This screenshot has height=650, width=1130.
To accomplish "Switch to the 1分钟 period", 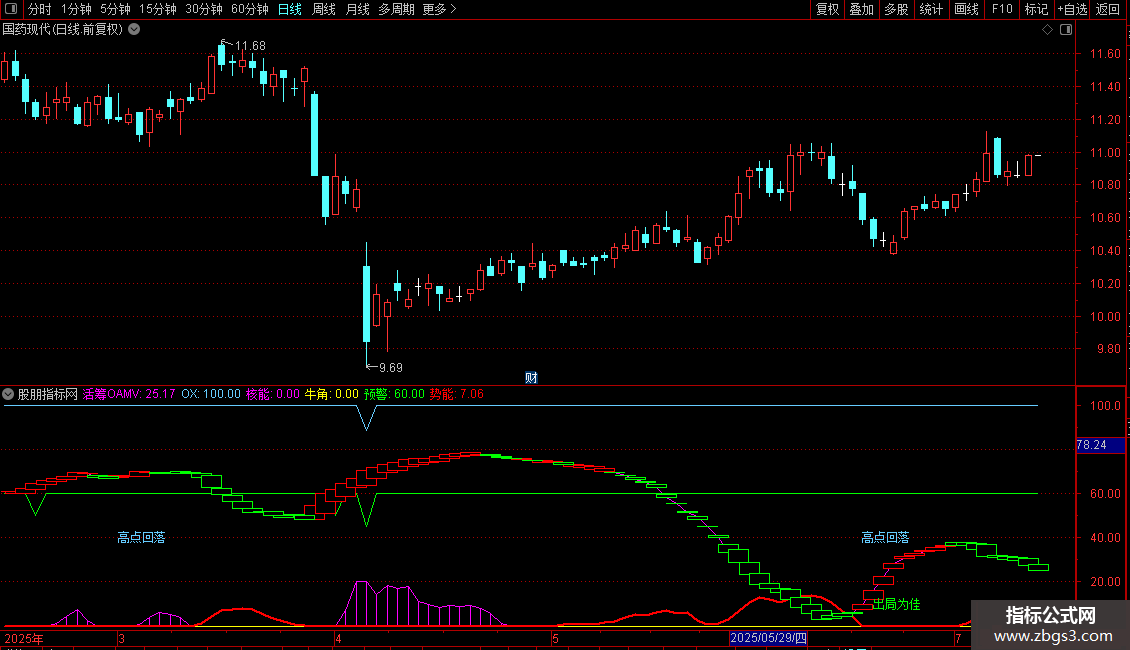I will pos(76,9).
